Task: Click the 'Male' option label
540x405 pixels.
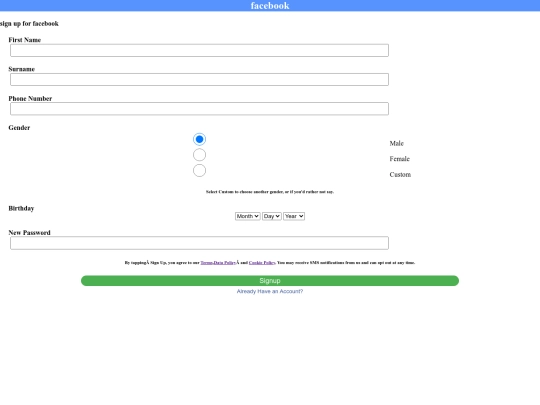Action: tap(396, 143)
